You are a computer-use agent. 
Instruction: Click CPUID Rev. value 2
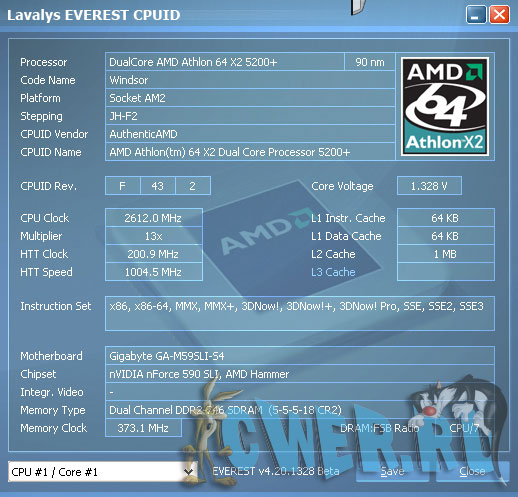pyautogui.click(x=193, y=186)
